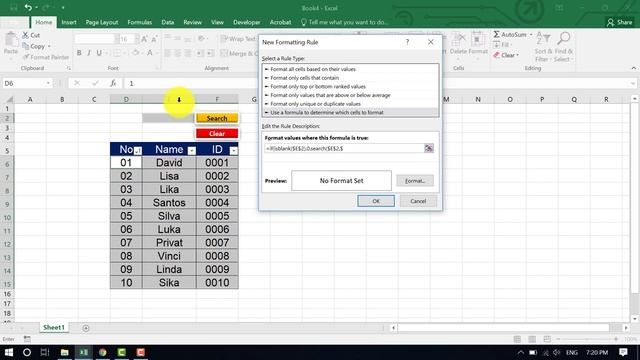The image size is (640, 360).
Task: Select 'Format only unique or duplicate values'
Action: click(315, 104)
